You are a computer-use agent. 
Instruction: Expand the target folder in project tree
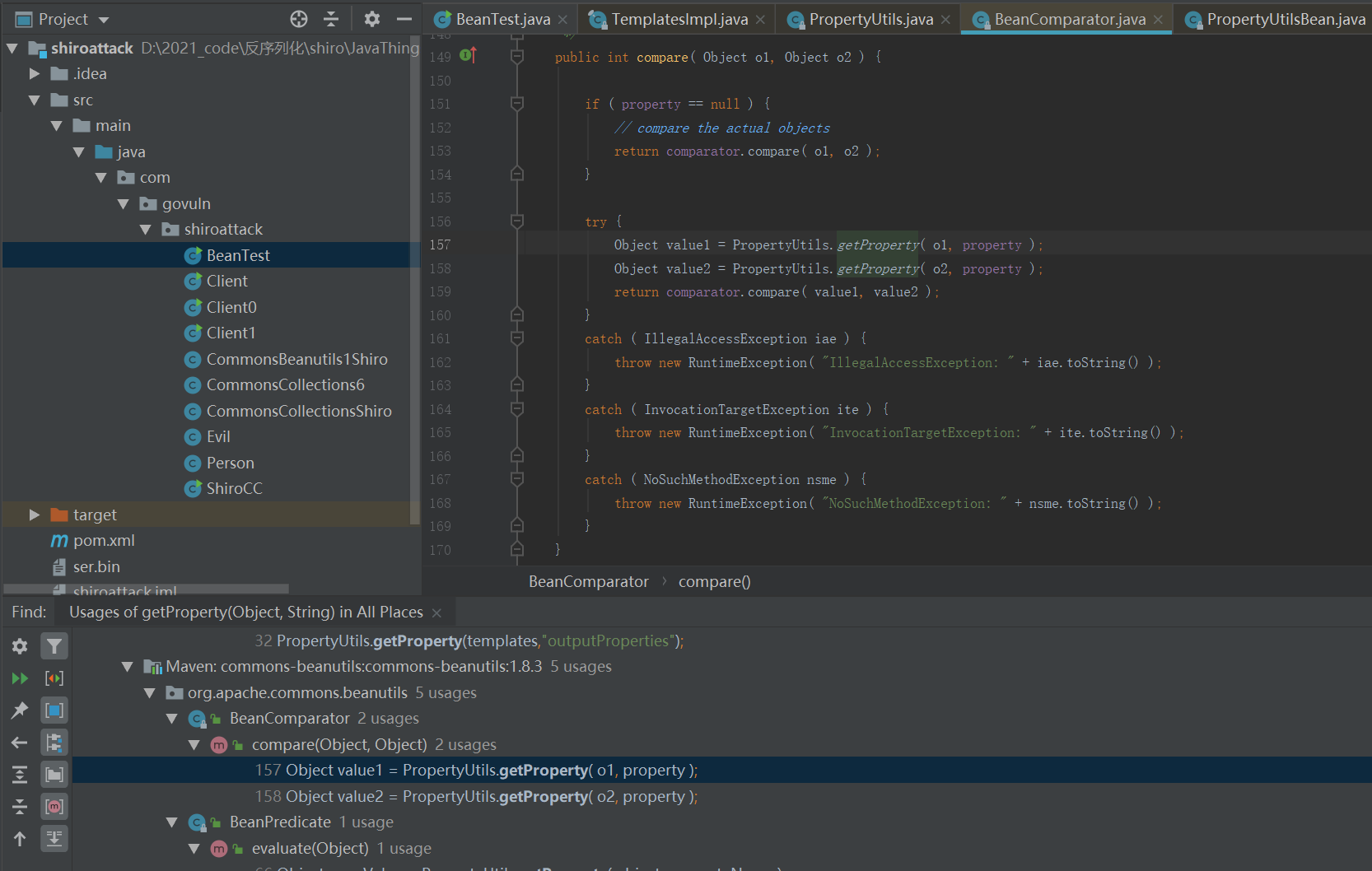click(x=35, y=515)
